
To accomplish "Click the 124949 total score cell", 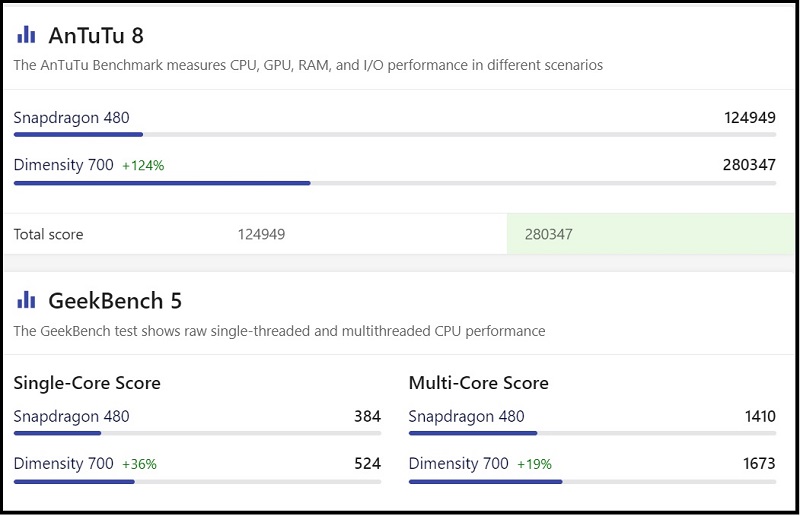I will point(262,234).
